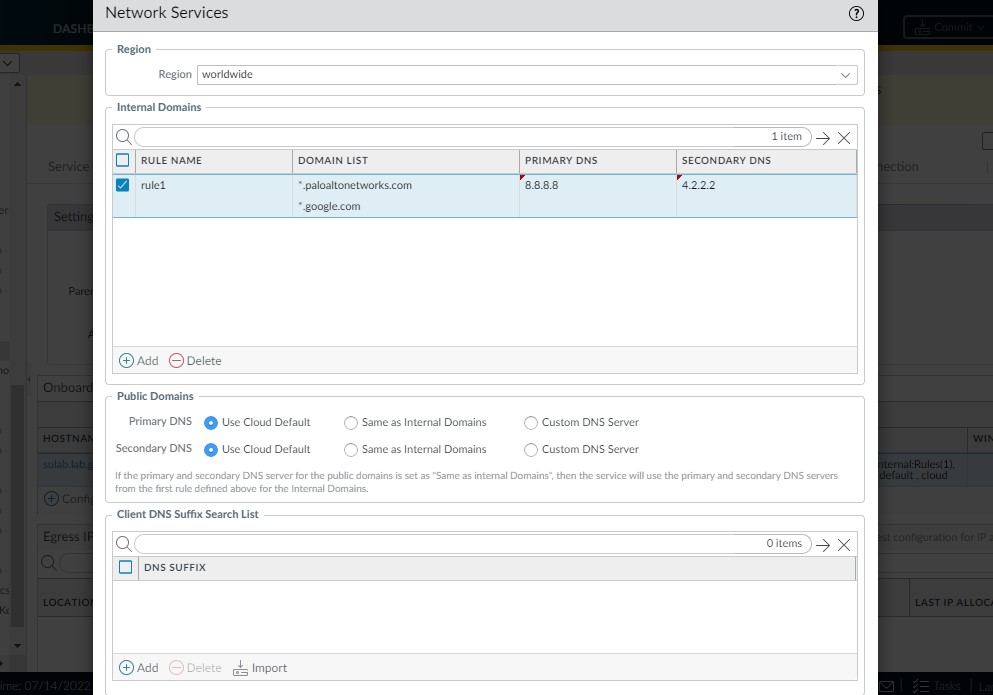The width and height of the screenshot is (993, 695).
Task: Apply the Internal Domains filter arrow
Action: point(823,137)
